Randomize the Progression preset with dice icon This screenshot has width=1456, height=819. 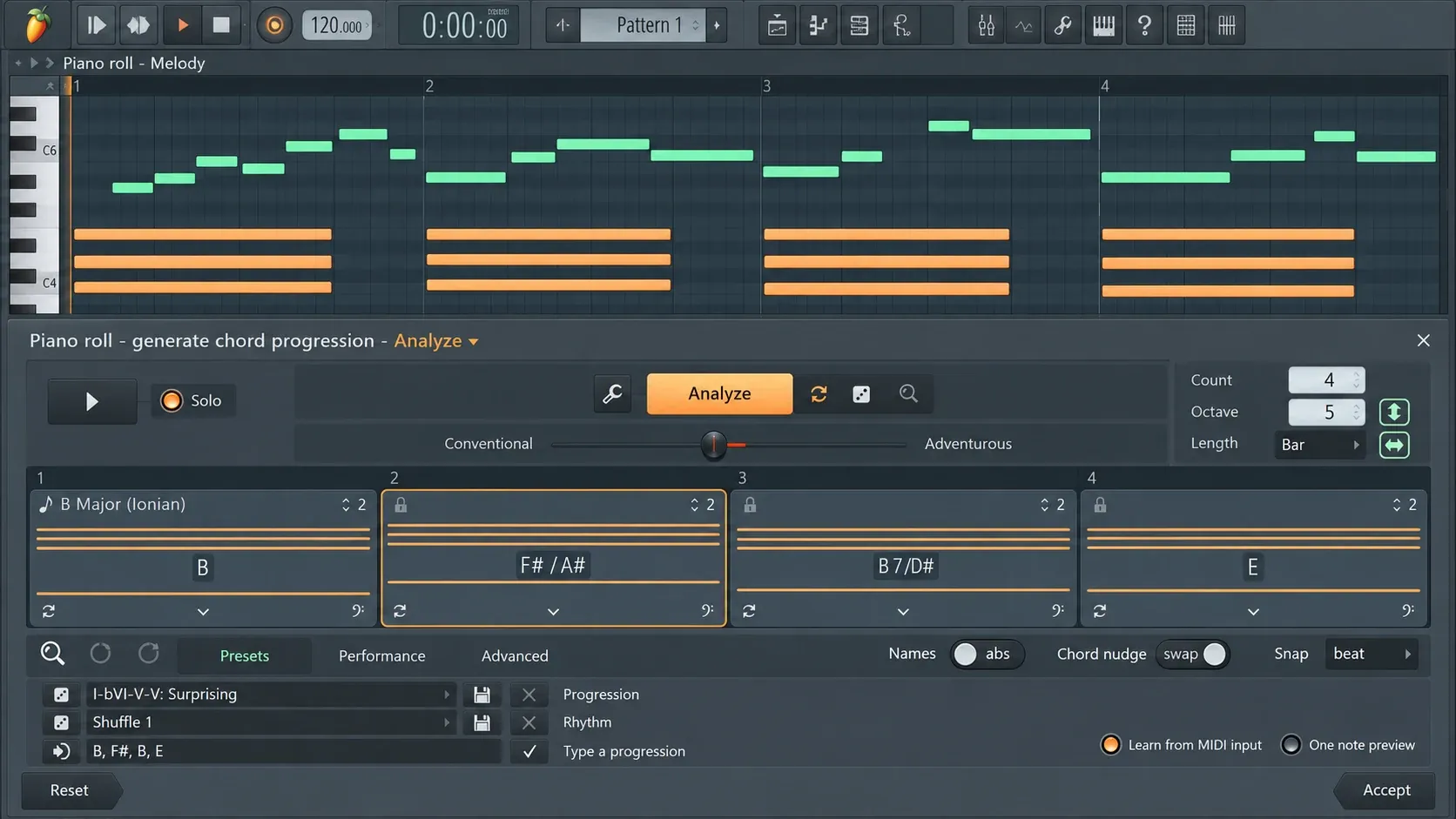tap(61, 695)
